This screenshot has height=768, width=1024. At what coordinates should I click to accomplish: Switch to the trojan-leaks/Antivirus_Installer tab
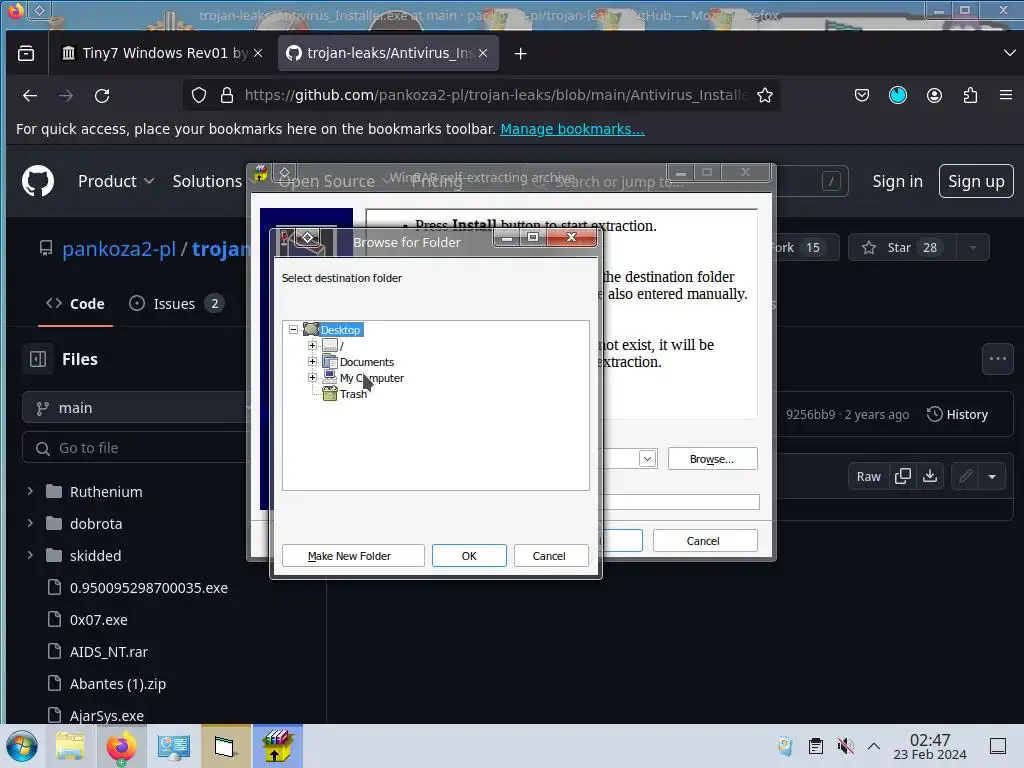[389, 54]
